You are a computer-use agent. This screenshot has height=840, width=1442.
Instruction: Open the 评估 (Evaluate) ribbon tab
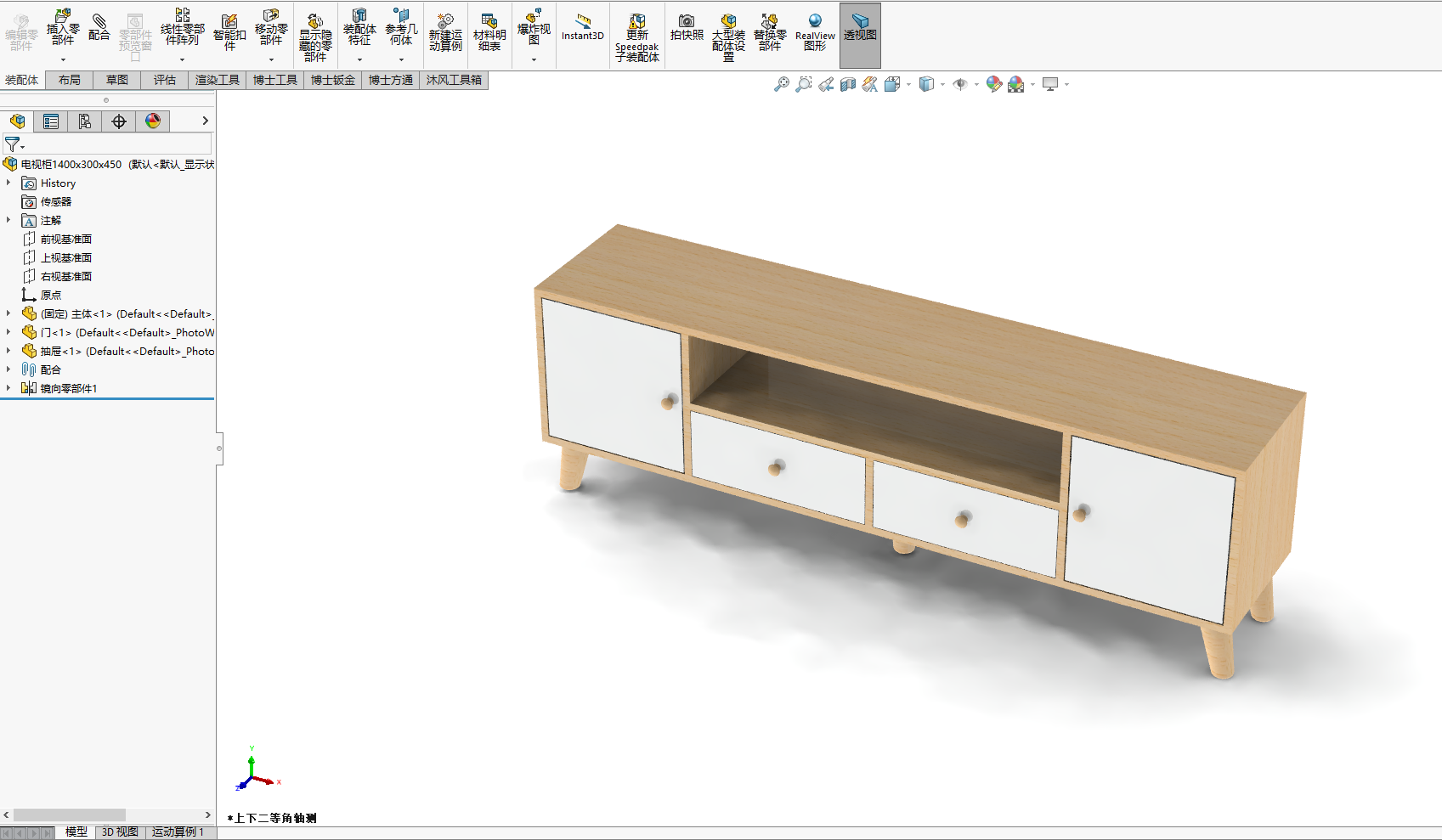165,80
